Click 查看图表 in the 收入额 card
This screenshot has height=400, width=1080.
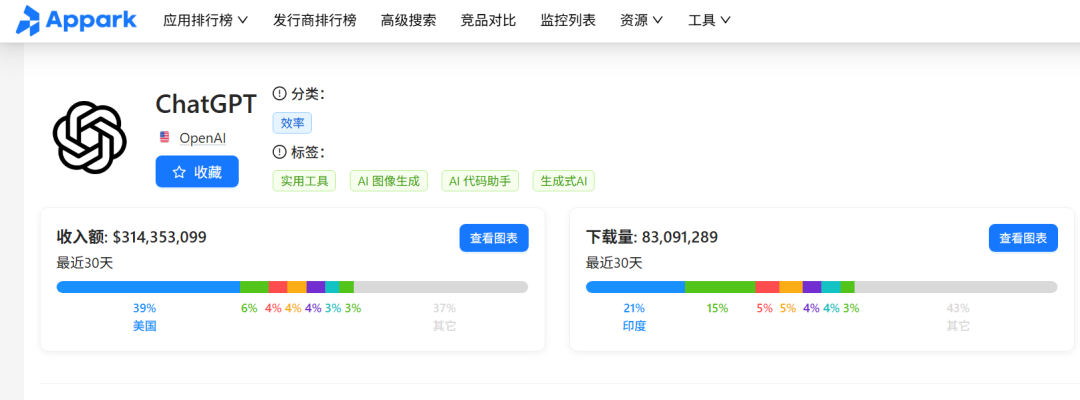[494, 238]
